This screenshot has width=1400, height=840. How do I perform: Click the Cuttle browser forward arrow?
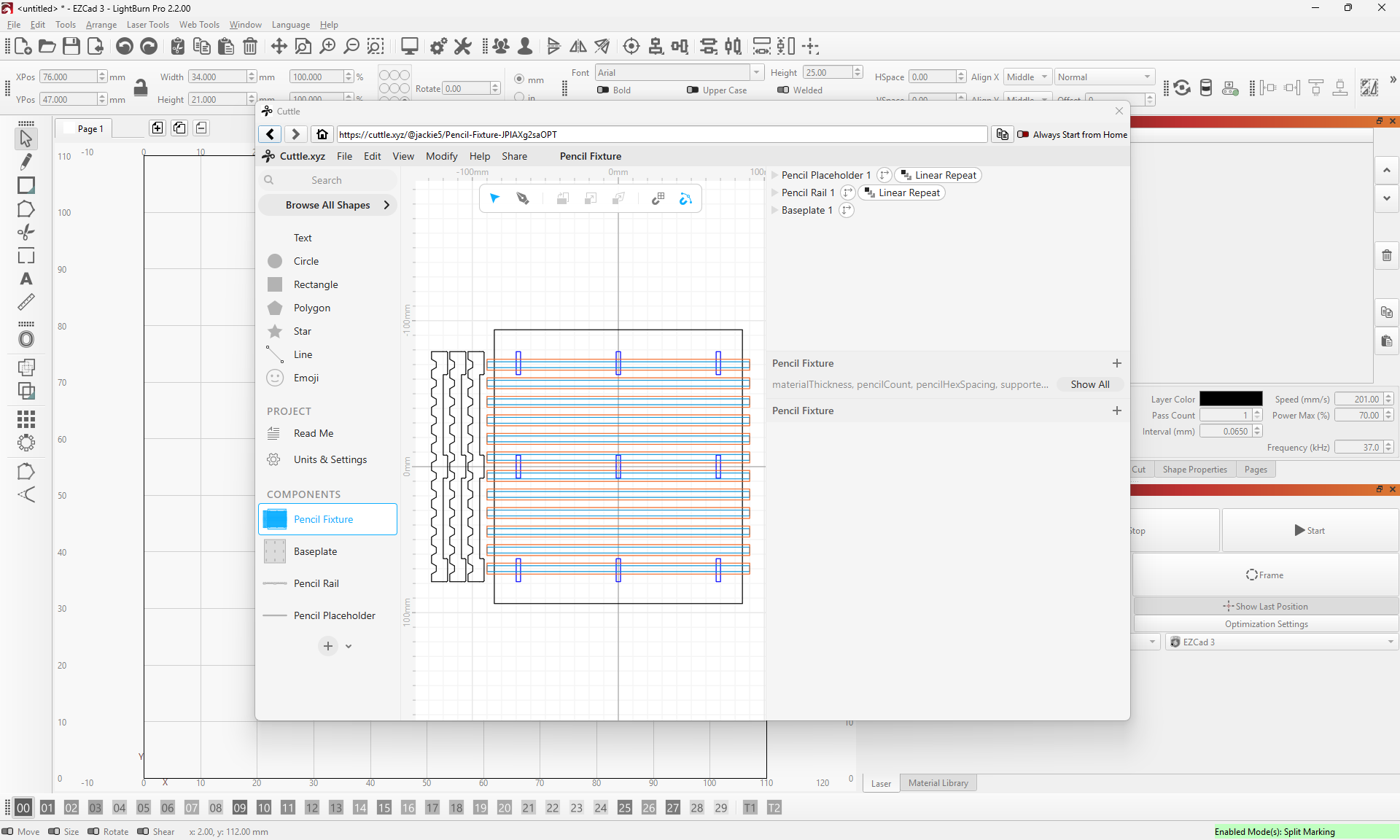tap(295, 134)
